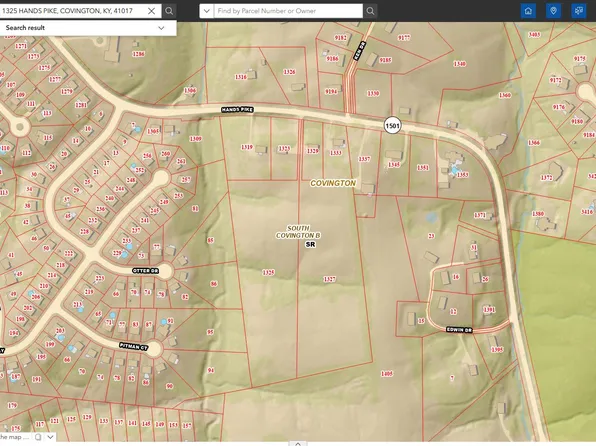Expand the bottom attribute panel arrow
Image resolution: width=596 pixels, height=446 pixels.
click(298, 444)
